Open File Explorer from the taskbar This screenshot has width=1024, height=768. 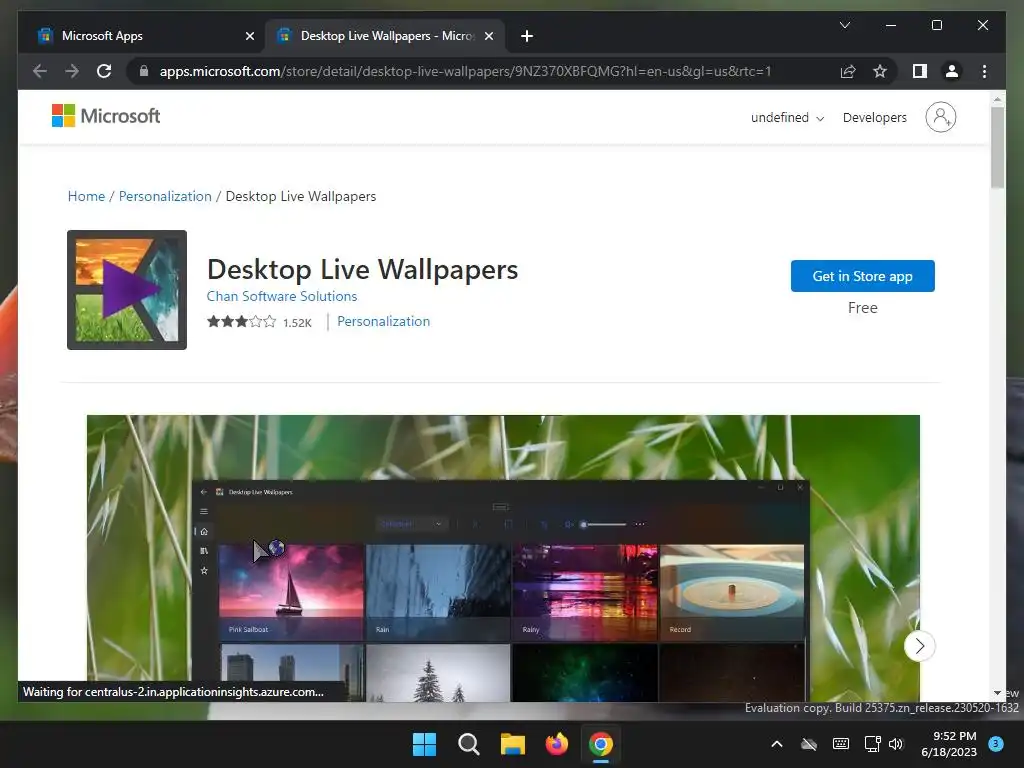pos(513,744)
